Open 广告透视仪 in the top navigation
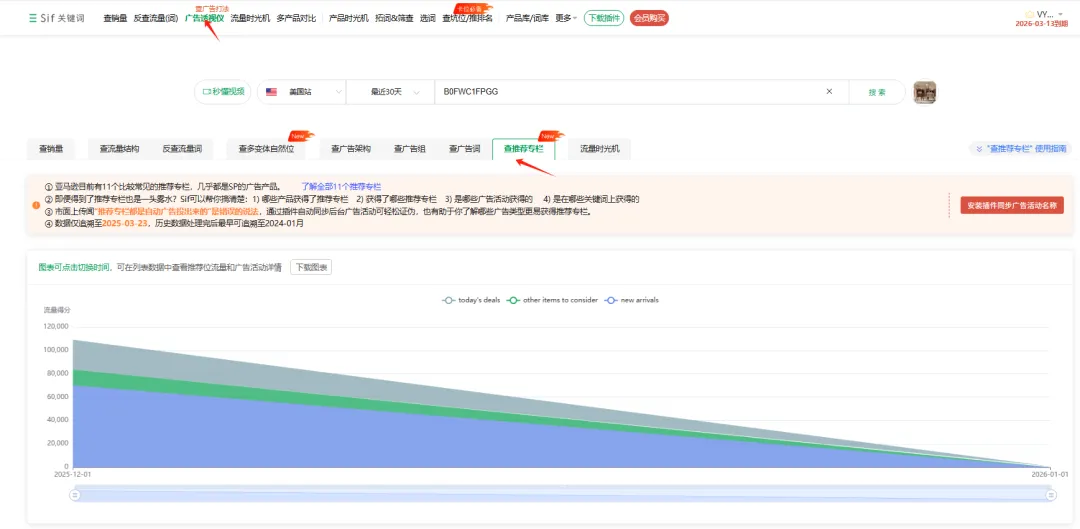The image size is (1080, 529). [205, 19]
